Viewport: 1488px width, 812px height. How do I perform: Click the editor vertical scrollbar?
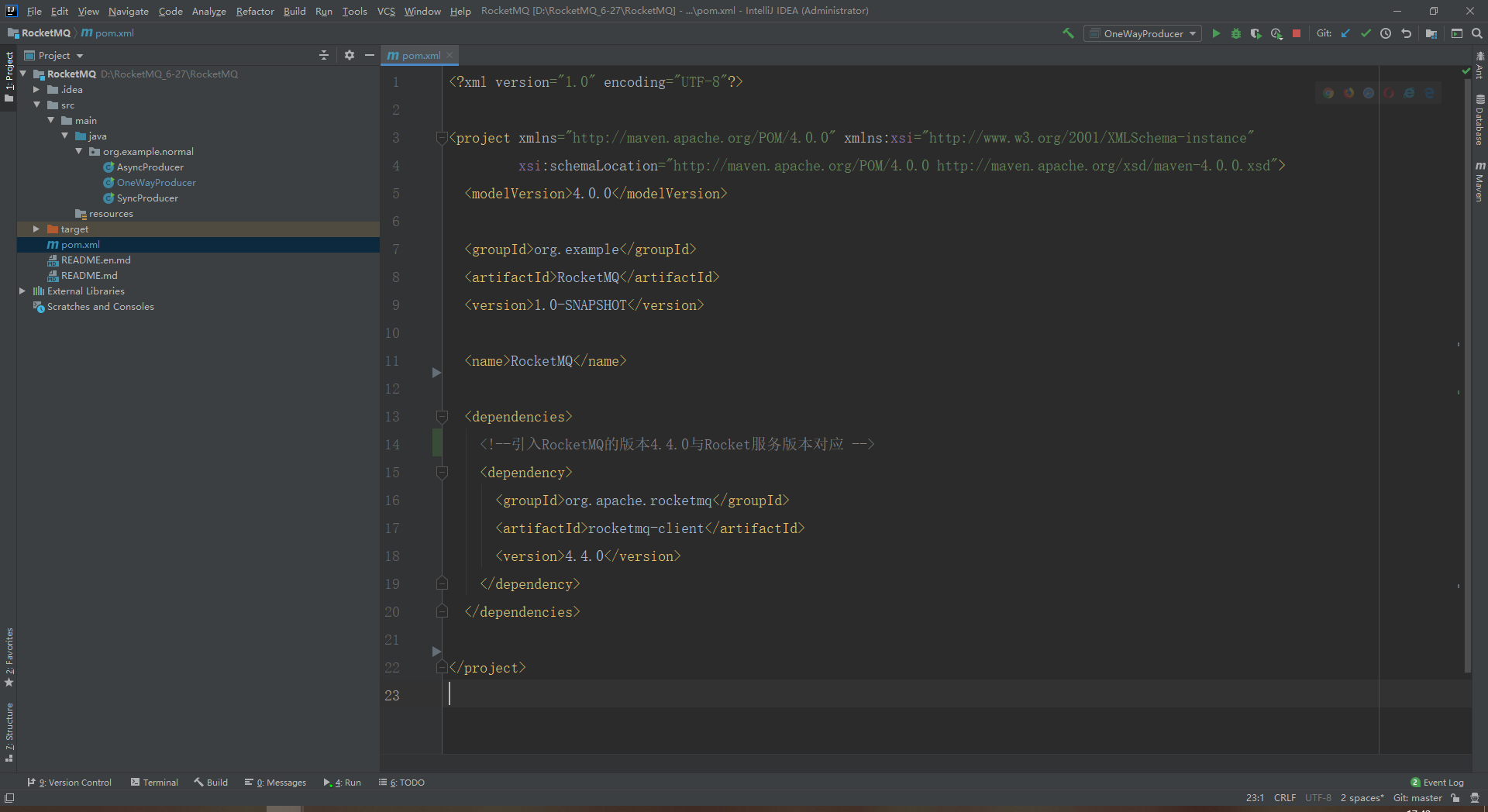click(x=1467, y=376)
